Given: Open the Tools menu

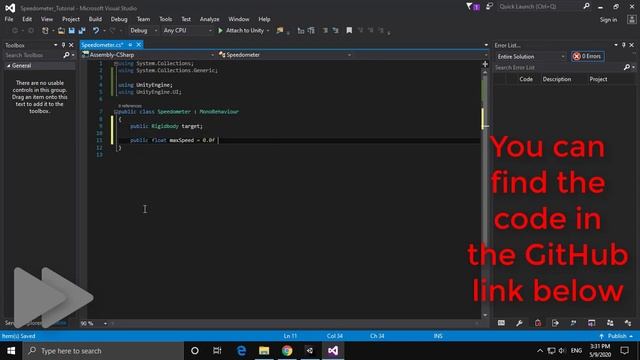Looking at the screenshot, I should click(165, 19).
